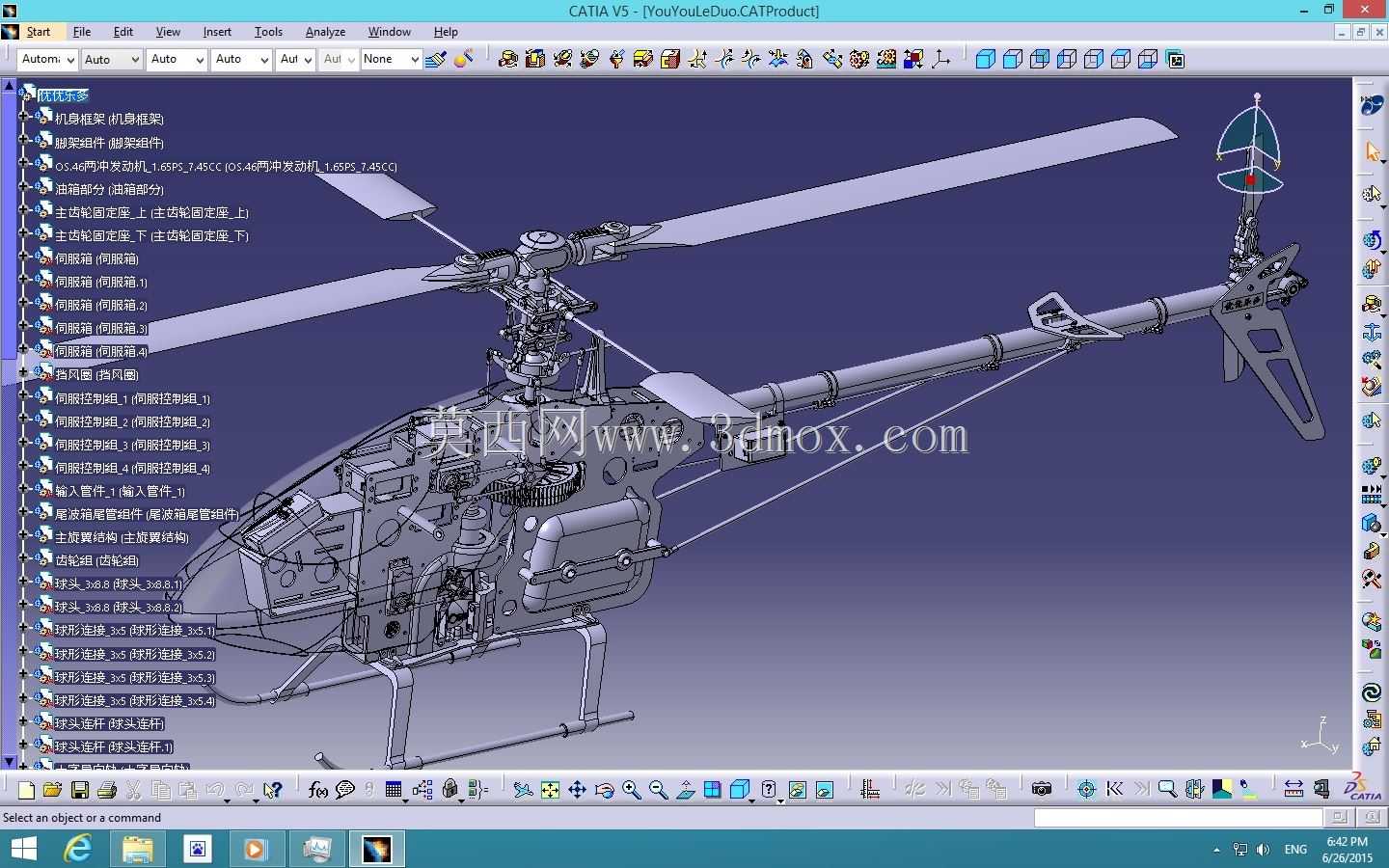Select the Pan view tool
The image size is (1389, 868).
(577, 790)
